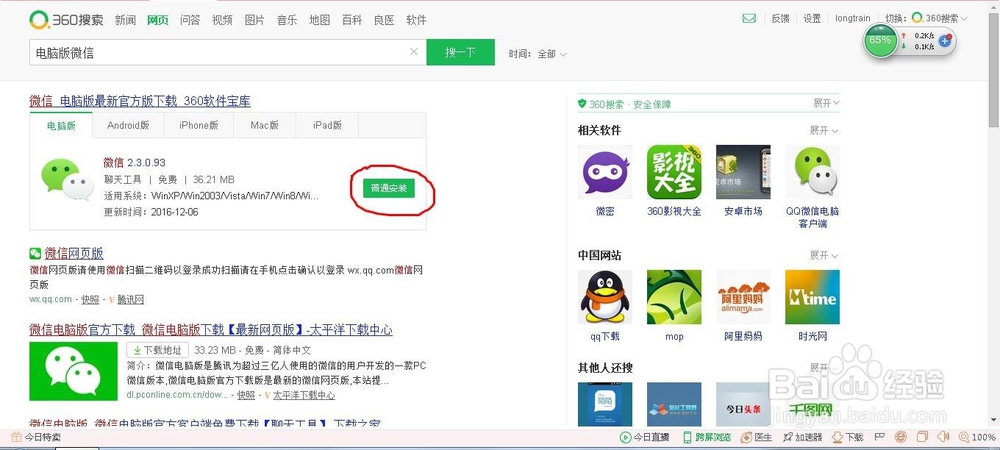
Task: Select the 电脑版 tab
Action: 61,125
